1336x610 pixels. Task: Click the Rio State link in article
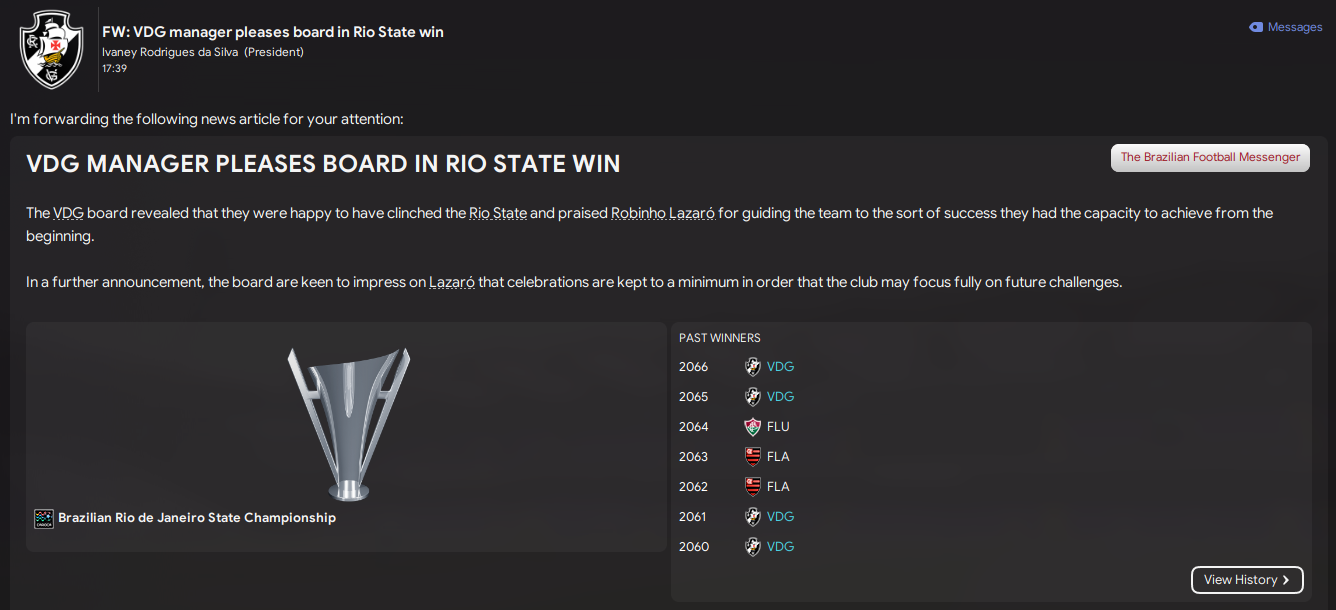[498, 213]
